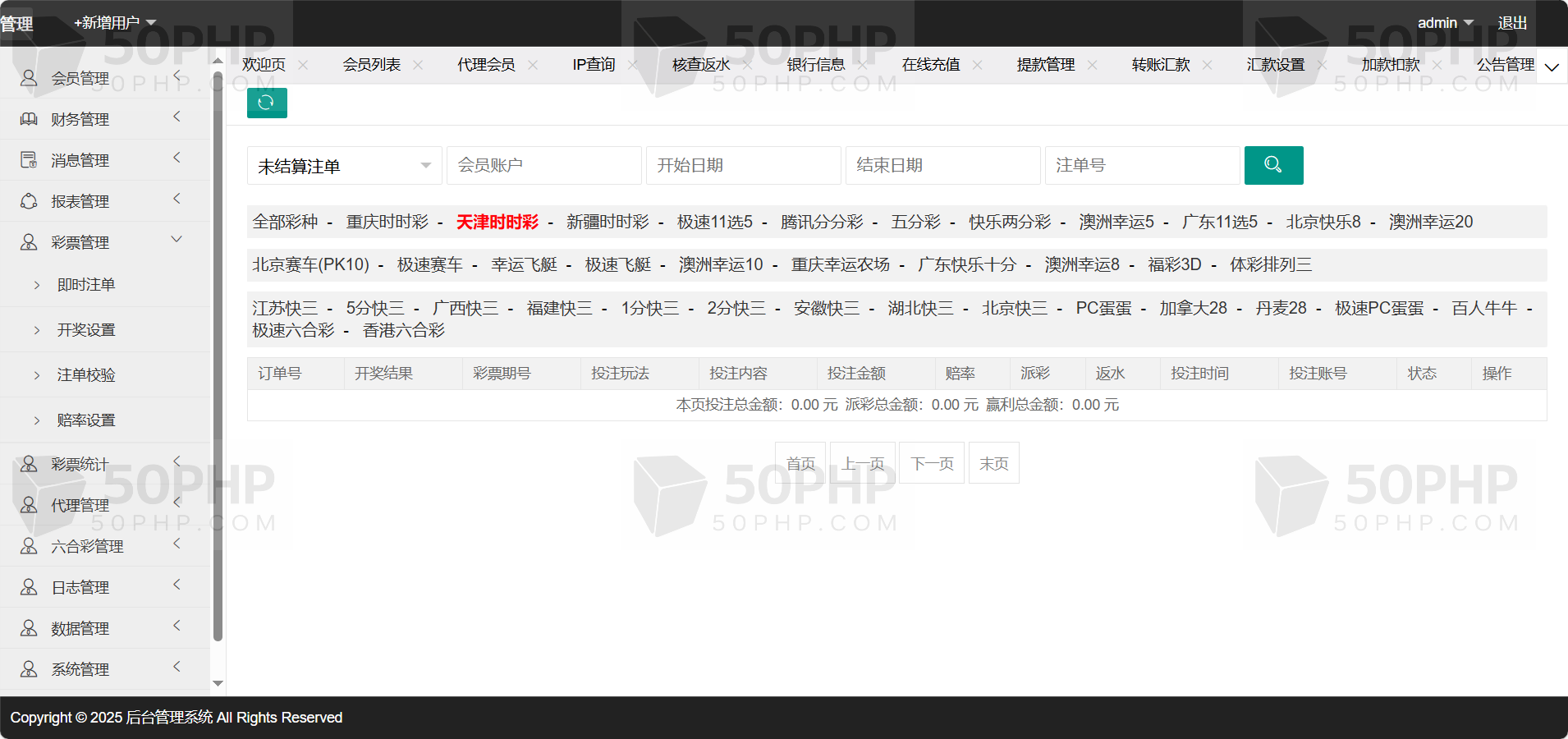1568x739 pixels.
Task: Open the 未结算注单 status dropdown
Action: coord(344,166)
